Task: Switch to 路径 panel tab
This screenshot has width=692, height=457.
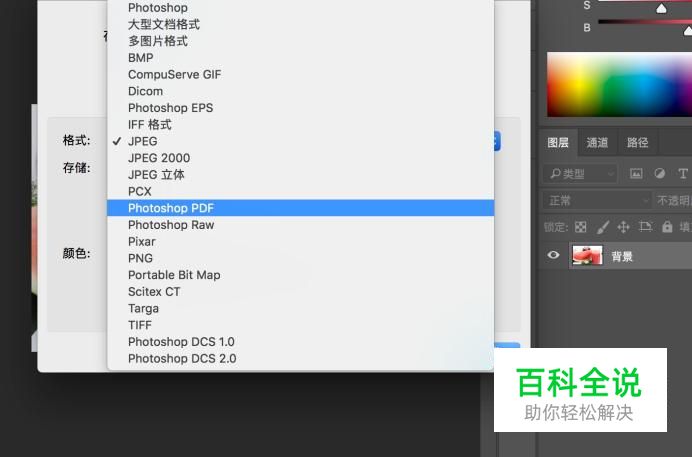Action: click(638, 142)
